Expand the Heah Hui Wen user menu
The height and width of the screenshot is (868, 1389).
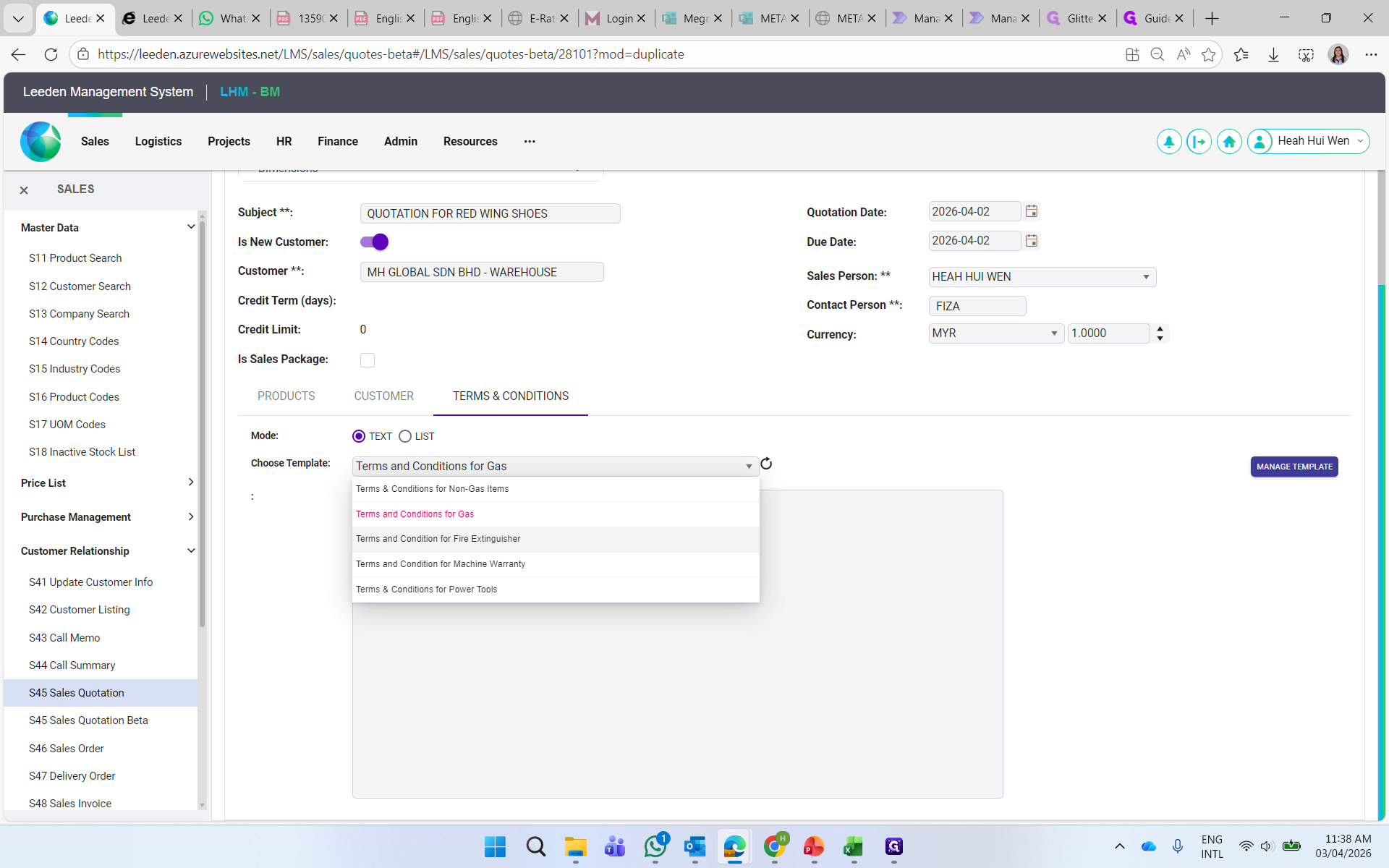pyautogui.click(x=1361, y=142)
